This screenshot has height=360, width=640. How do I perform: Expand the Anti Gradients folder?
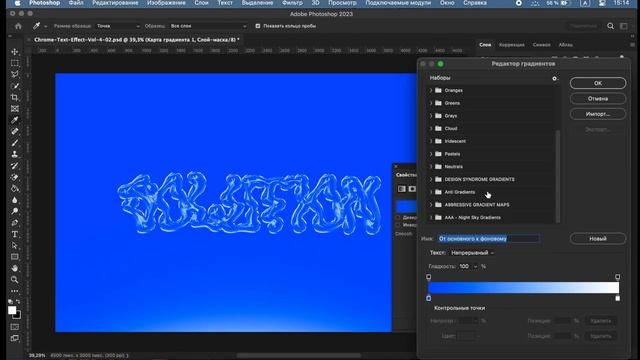tap(431, 192)
